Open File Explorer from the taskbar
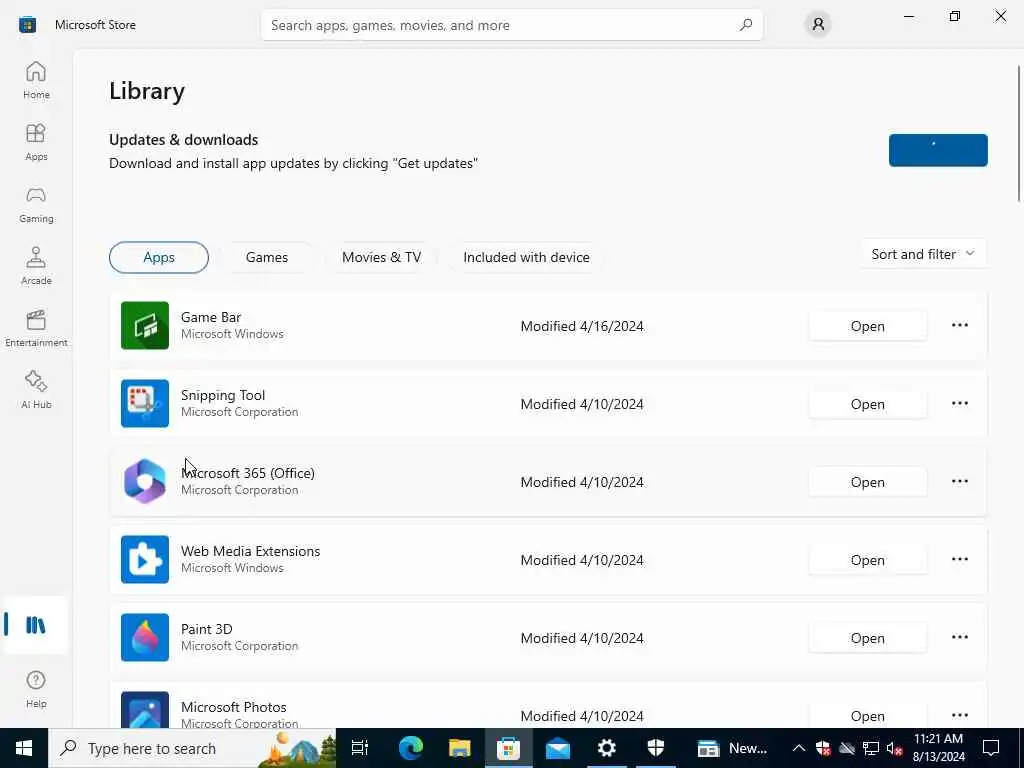The height and width of the screenshot is (768, 1024). (x=460, y=748)
